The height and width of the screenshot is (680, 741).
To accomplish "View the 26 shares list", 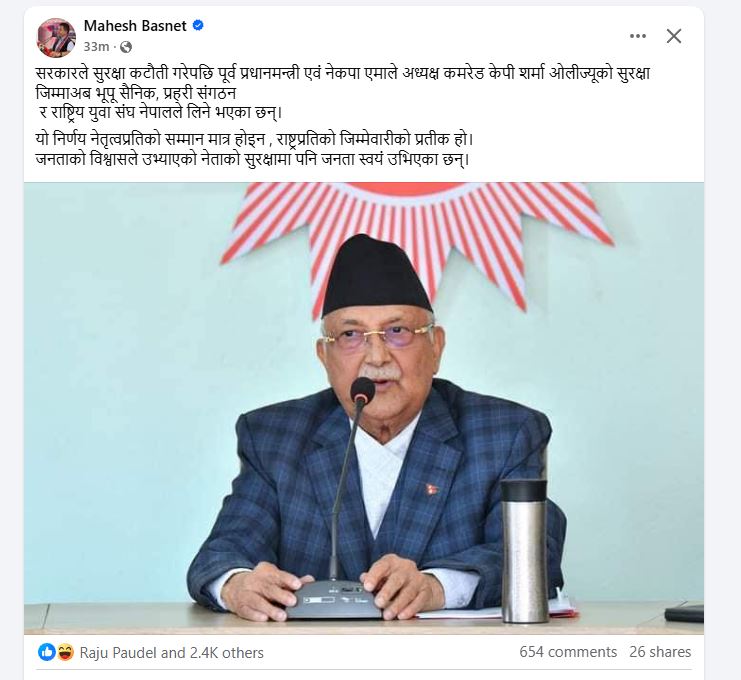I will pos(660,652).
